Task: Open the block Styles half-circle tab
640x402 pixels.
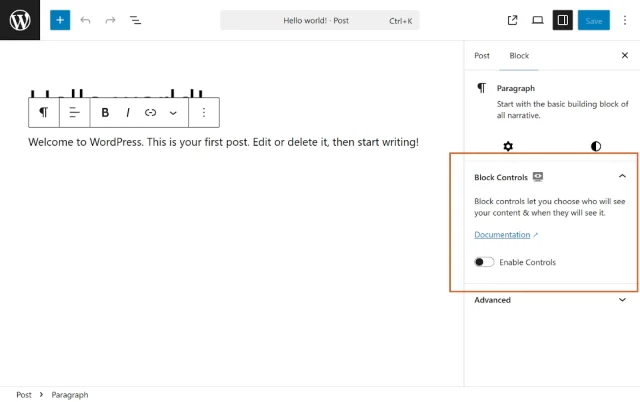Action: [596, 146]
